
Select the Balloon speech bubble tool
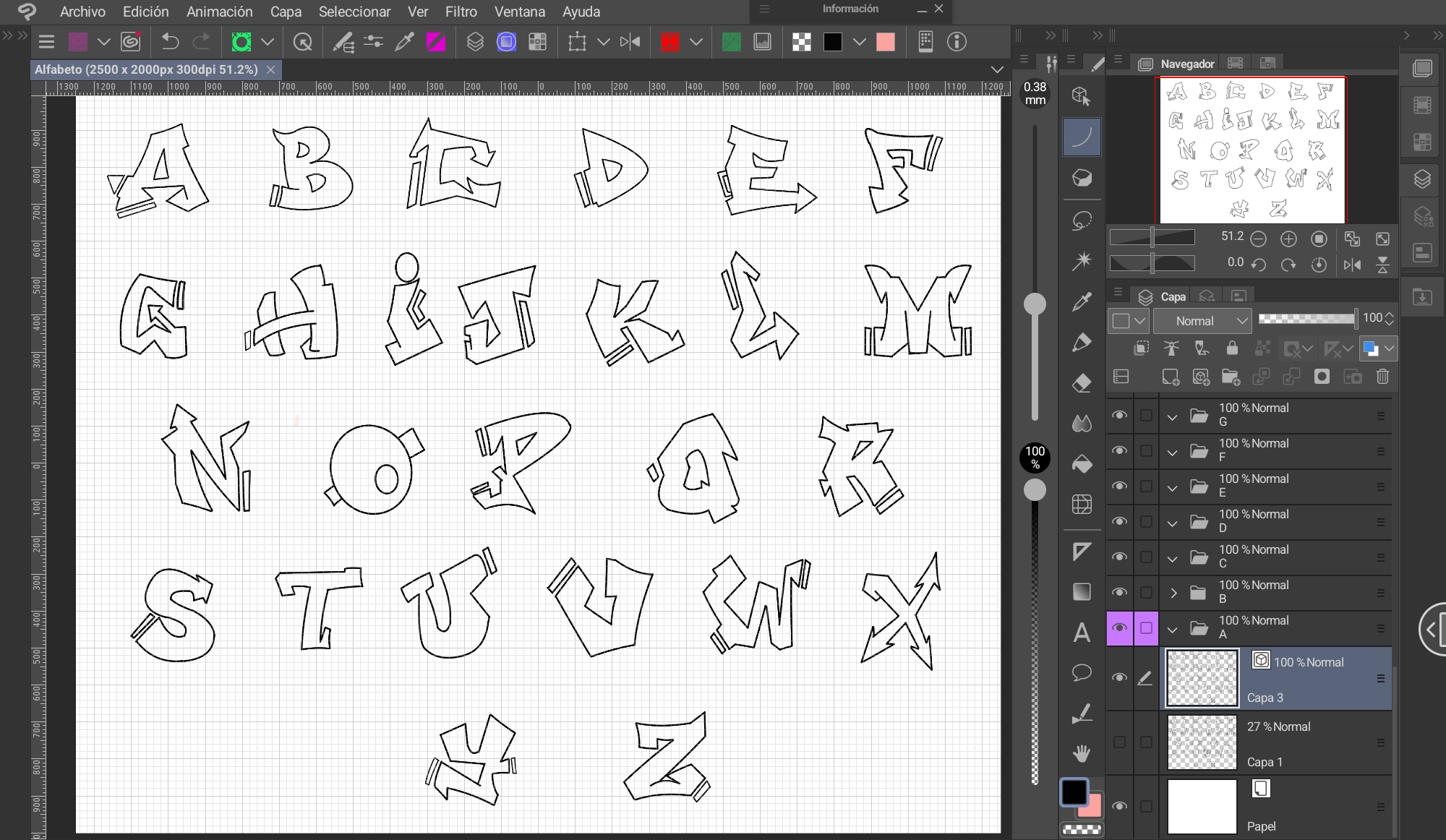tap(1082, 673)
